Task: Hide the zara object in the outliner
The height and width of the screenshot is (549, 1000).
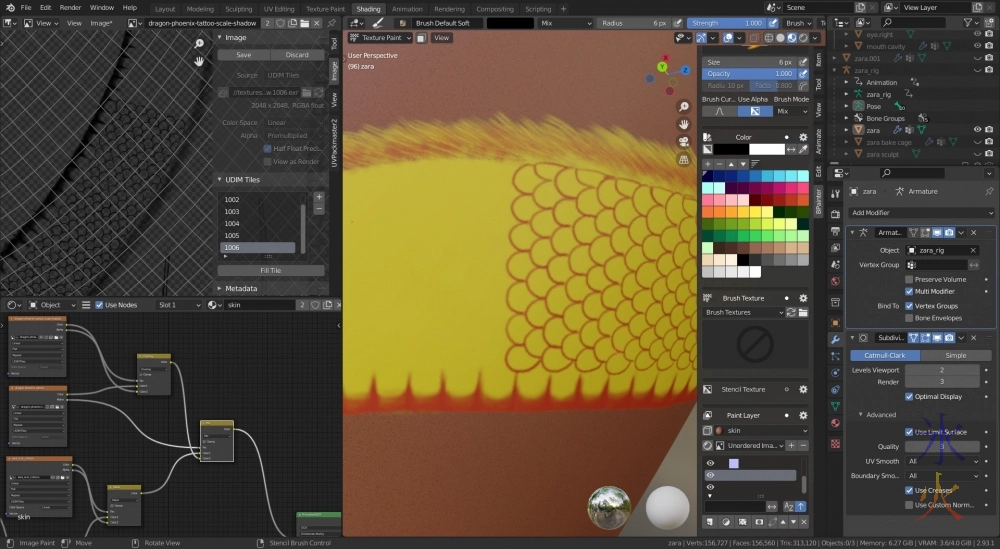Action: pyautogui.click(x=977, y=129)
